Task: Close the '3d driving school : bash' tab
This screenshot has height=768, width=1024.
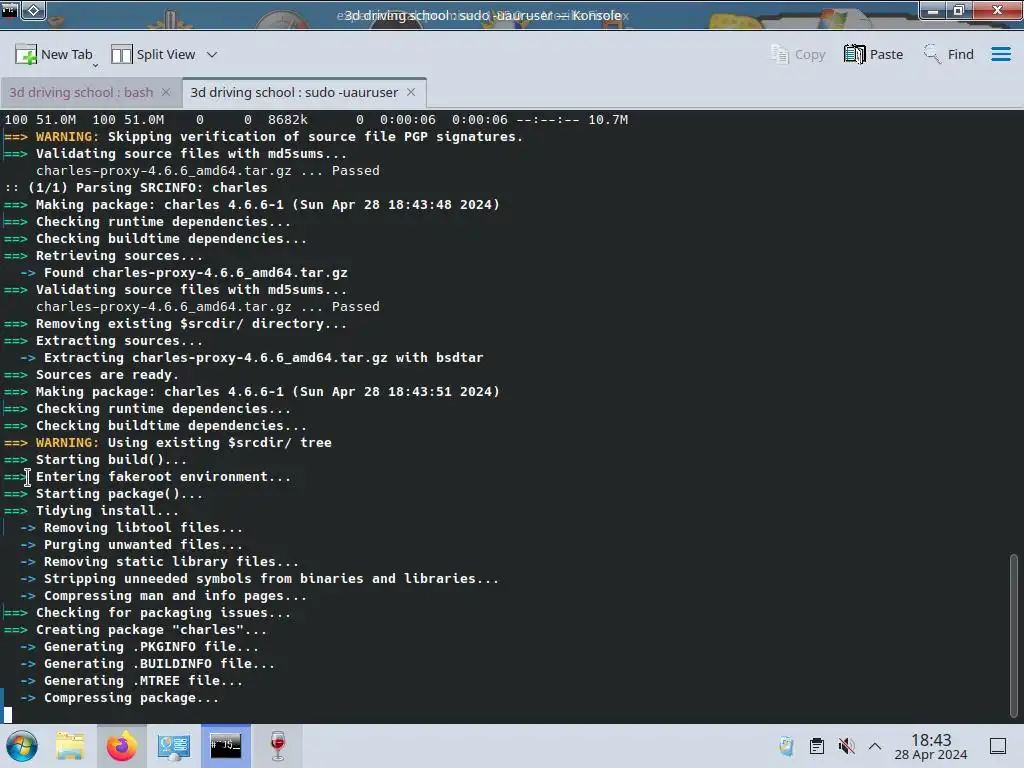Action: tap(166, 92)
